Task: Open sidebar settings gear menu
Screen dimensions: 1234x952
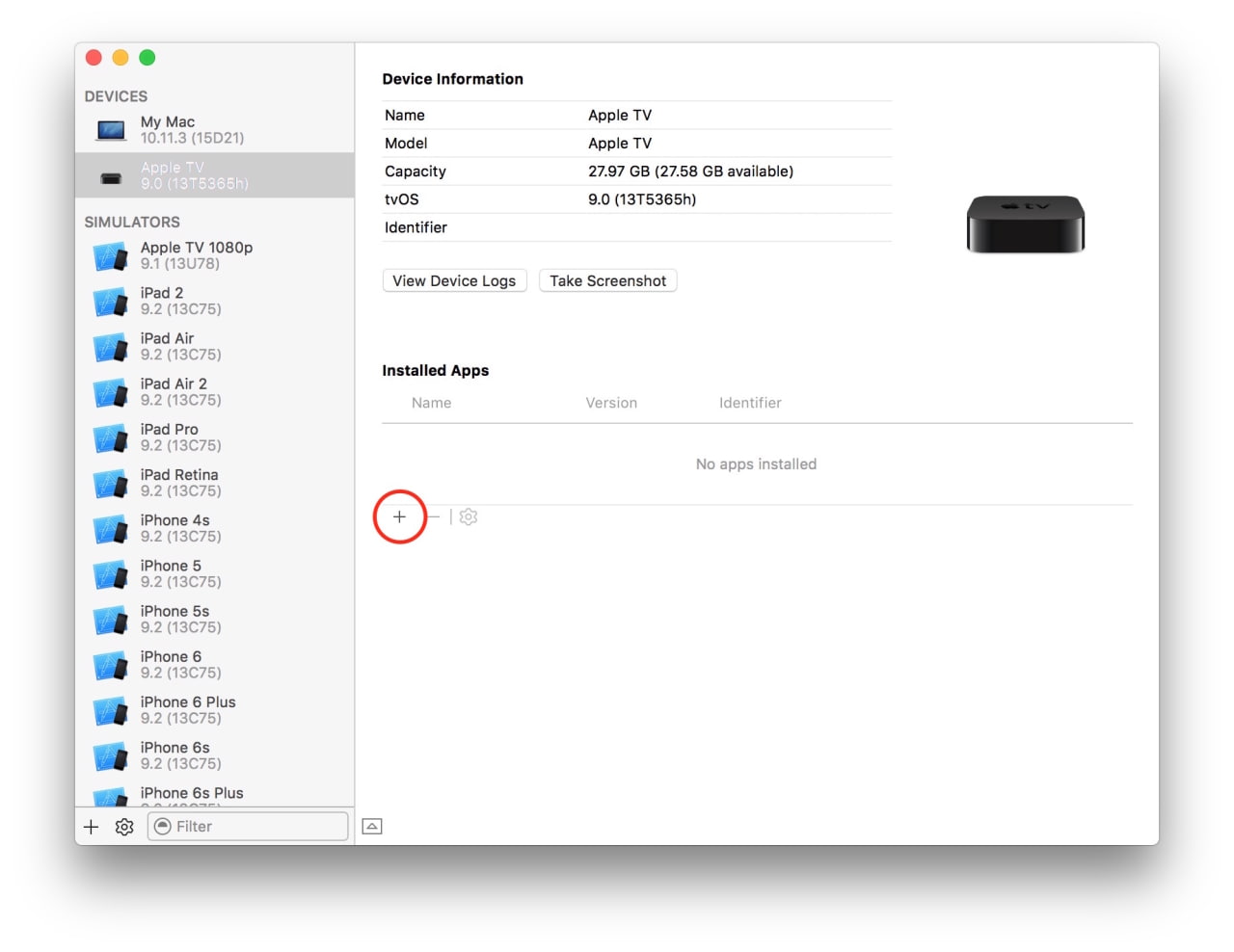Action: [124, 827]
